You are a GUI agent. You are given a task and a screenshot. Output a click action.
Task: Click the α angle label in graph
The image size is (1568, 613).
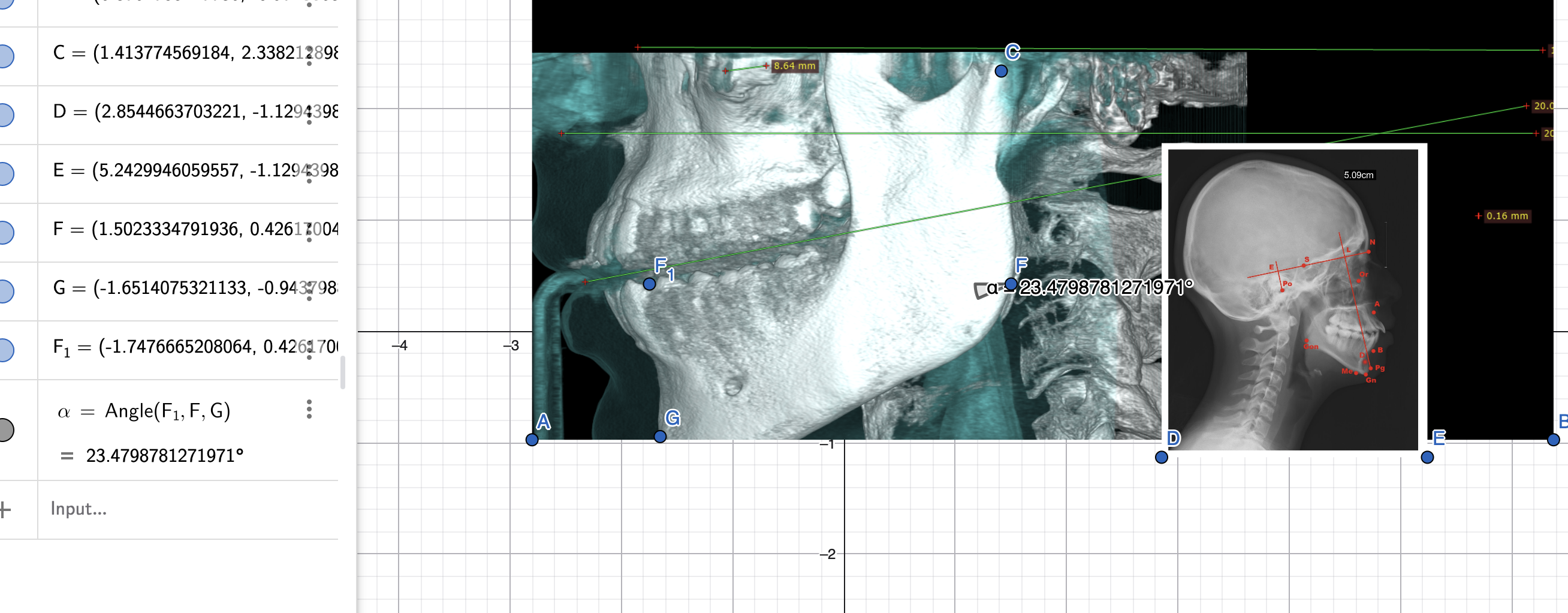click(x=1090, y=287)
